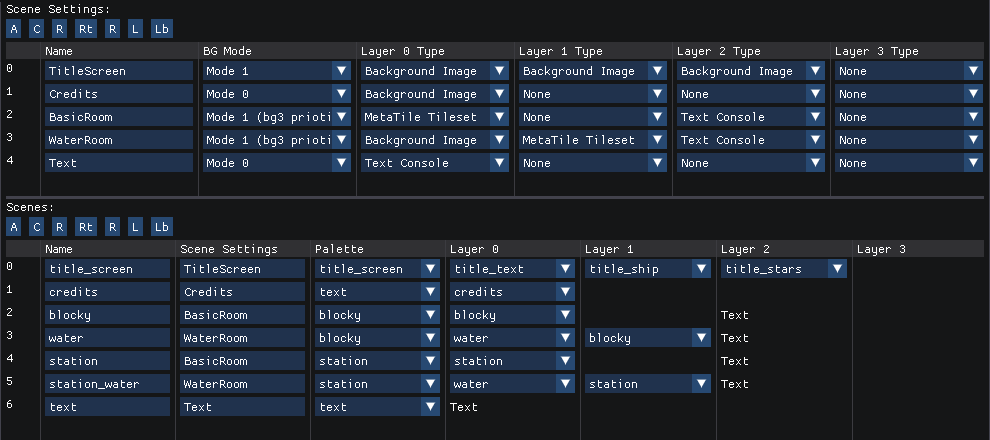Open title_stars Layer 2 dropdown
The height and width of the screenshot is (440, 990).
click(784, 269)
